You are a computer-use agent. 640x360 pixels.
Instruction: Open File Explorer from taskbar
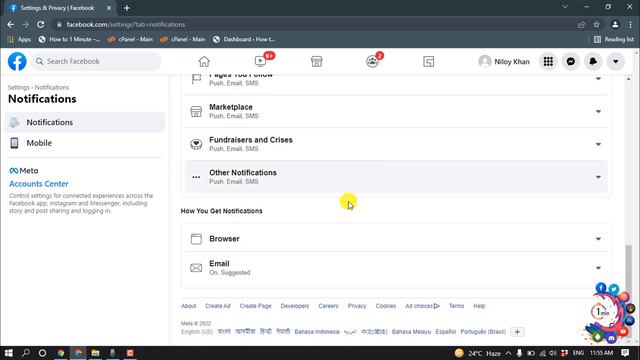point(95,353)
